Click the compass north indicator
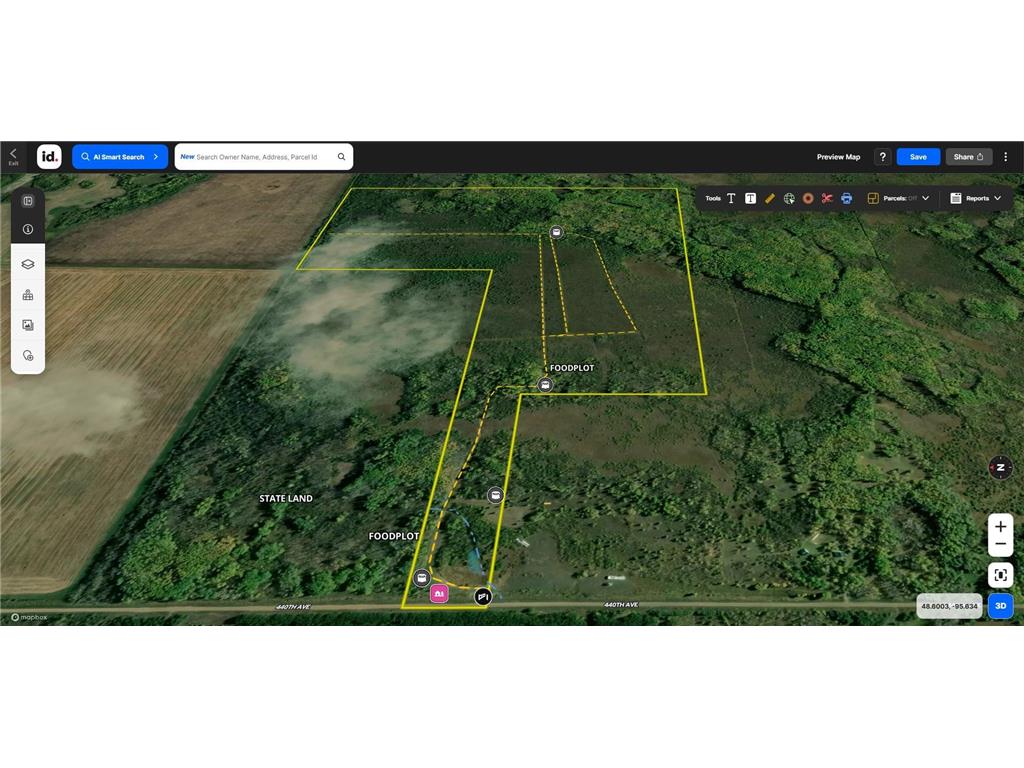The width and height of the screenshot is (1024, 768). tap(1000, 468)
